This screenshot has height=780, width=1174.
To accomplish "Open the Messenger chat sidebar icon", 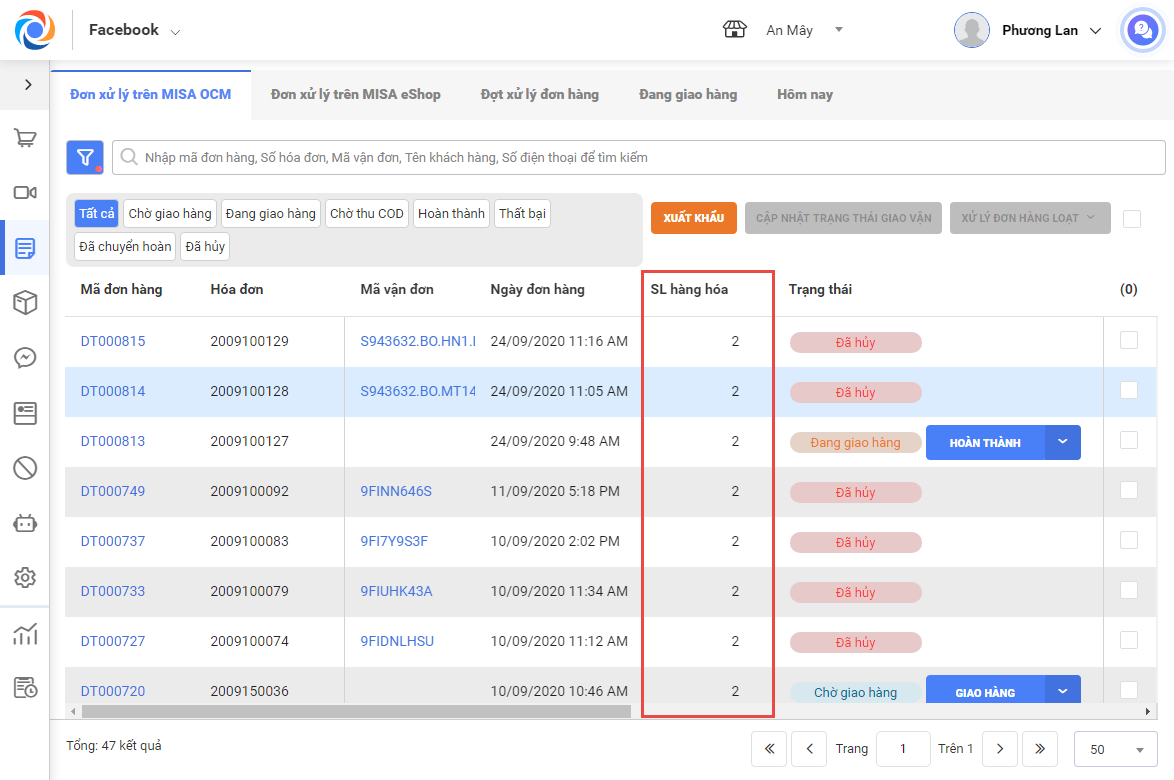I will 25,358.
